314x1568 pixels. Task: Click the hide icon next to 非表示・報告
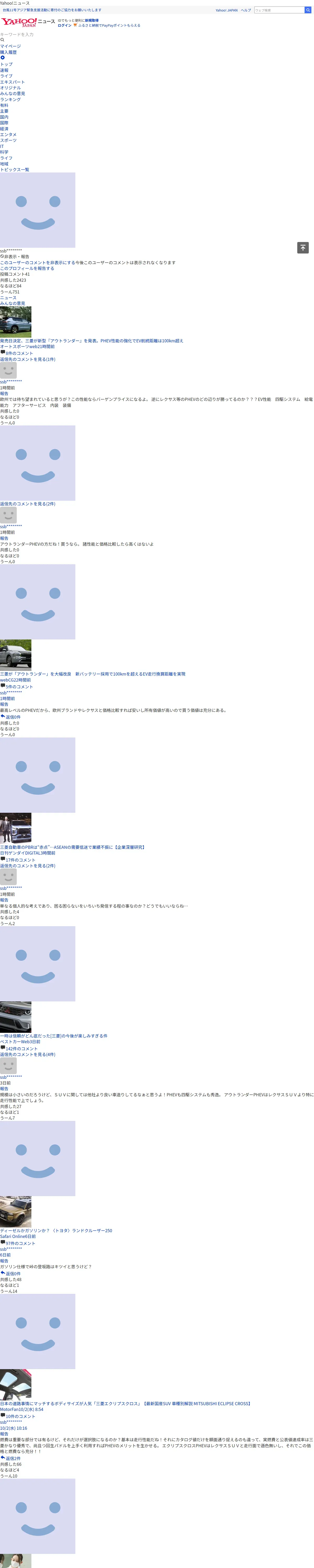coord(2,257)
